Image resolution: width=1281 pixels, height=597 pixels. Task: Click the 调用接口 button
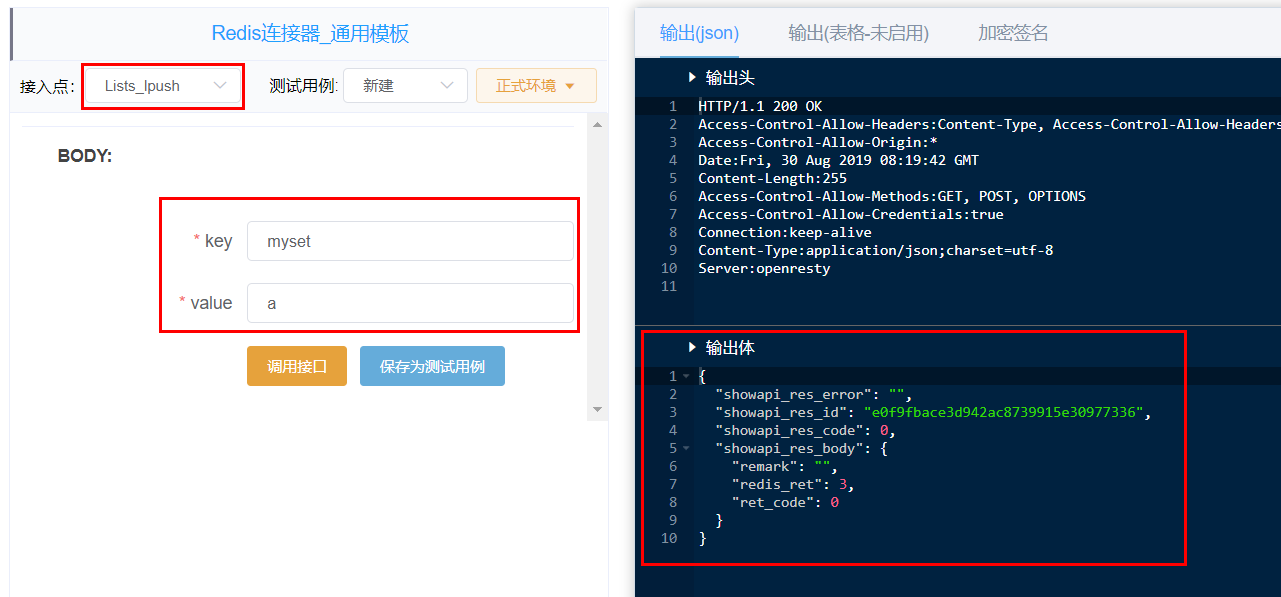[297, 366]
